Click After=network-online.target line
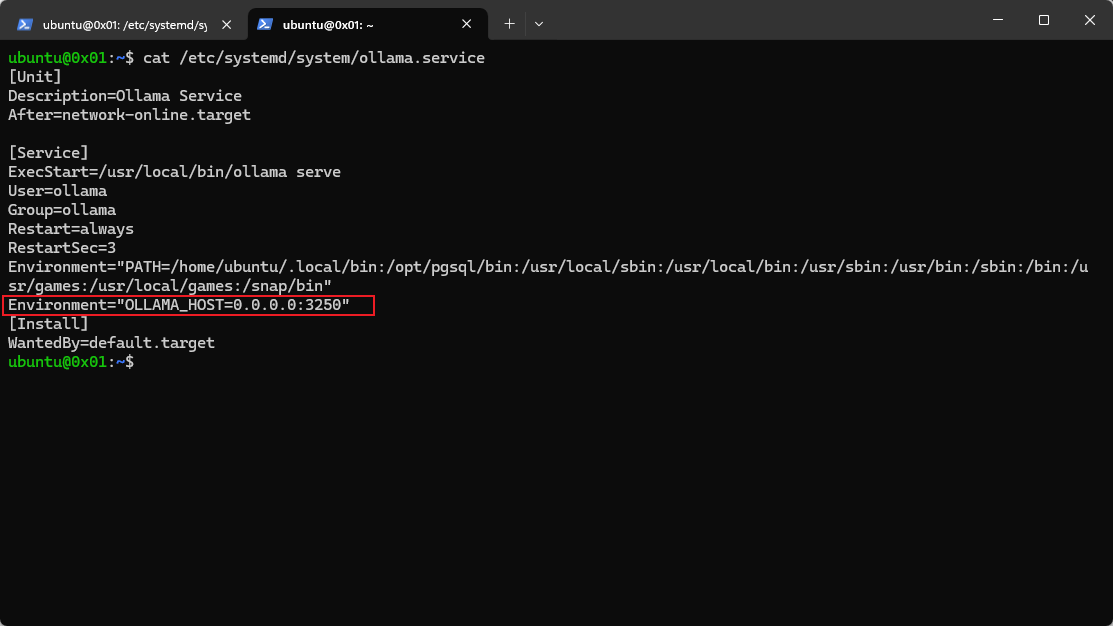Image resolution: width=1113 pixels, height=626 pixels. click(x=129, y=115)
